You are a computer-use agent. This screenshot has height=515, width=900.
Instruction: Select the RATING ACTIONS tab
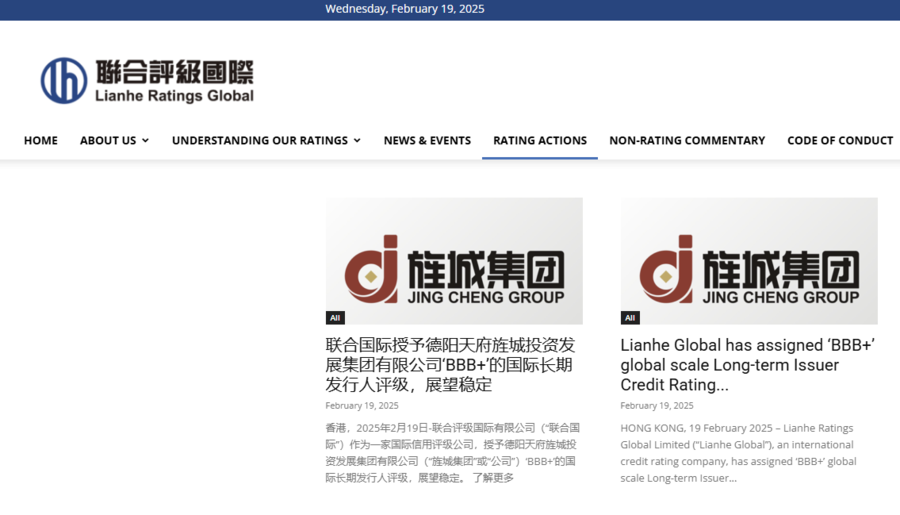pos(540,141)
